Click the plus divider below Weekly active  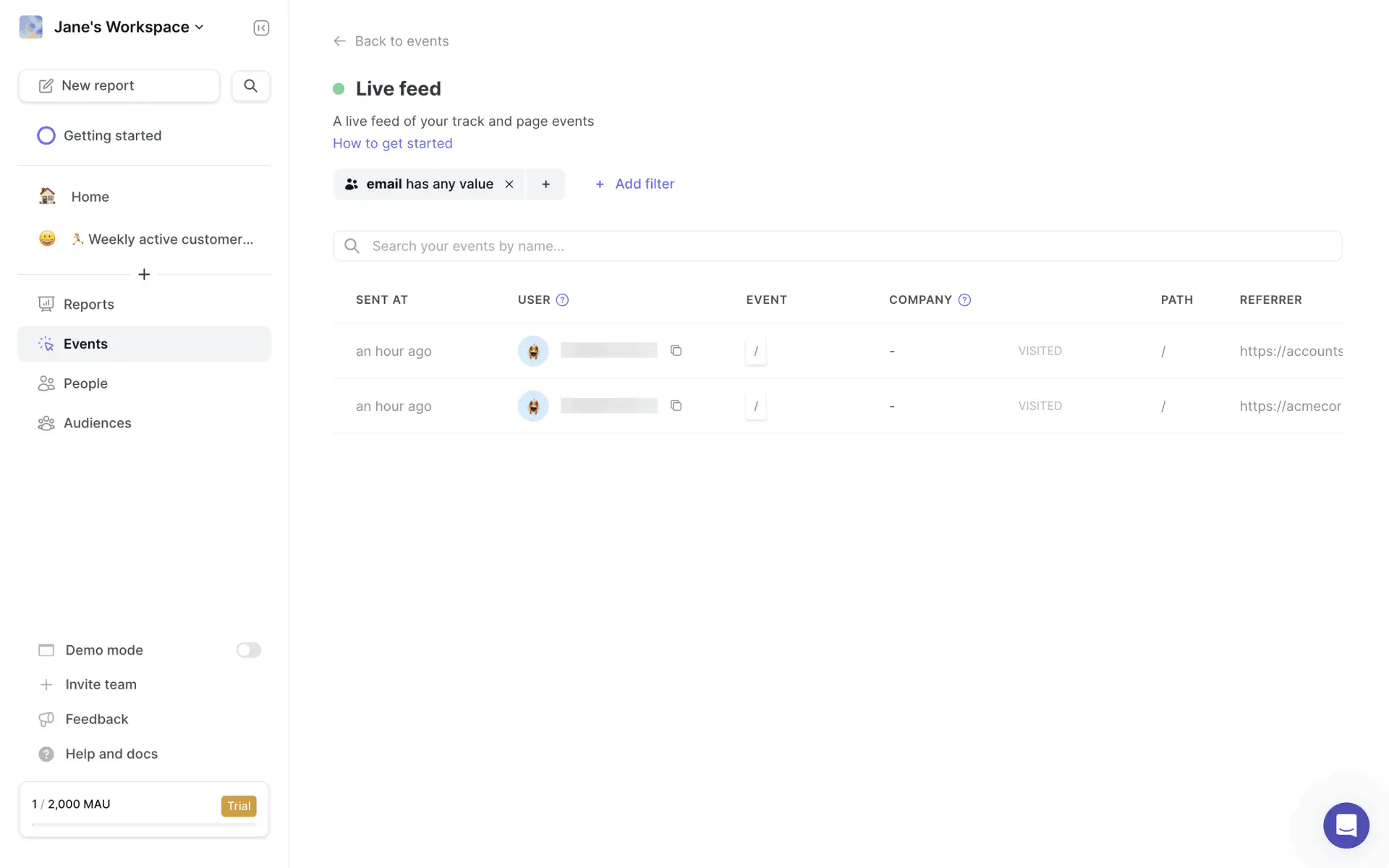[144, 275]
